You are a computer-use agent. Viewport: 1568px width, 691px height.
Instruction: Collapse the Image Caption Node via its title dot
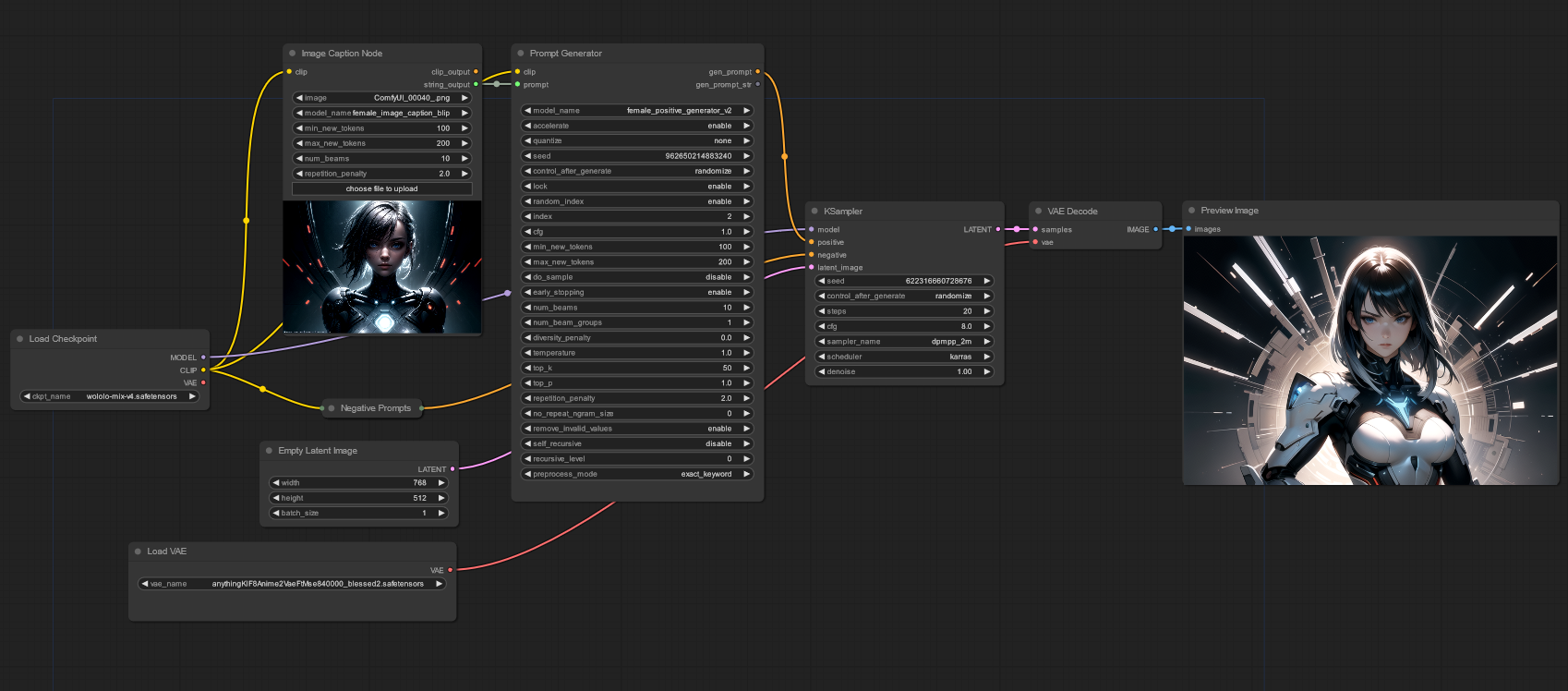293,54
